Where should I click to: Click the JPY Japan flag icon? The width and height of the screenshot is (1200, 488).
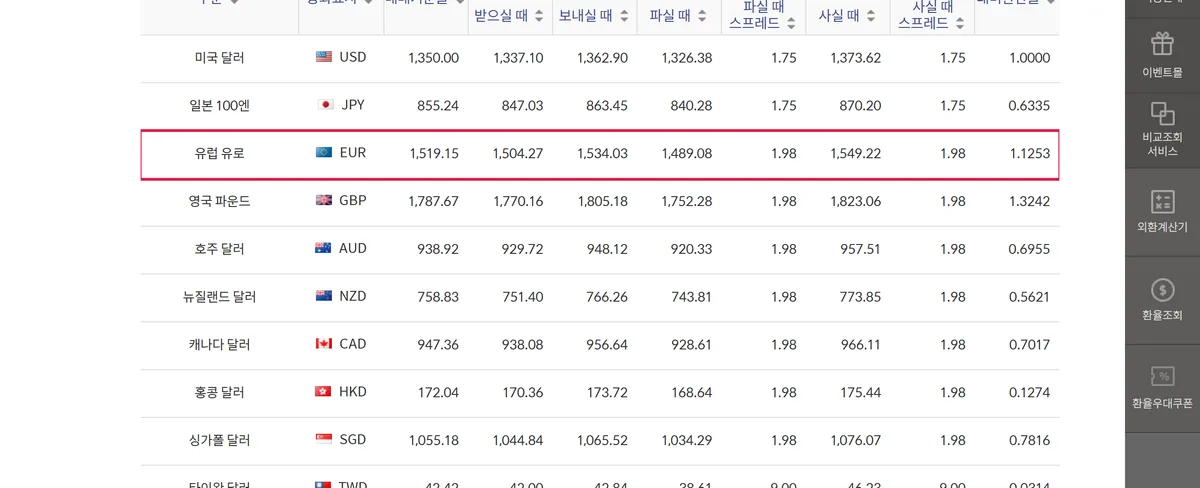[x=325, y=105]
